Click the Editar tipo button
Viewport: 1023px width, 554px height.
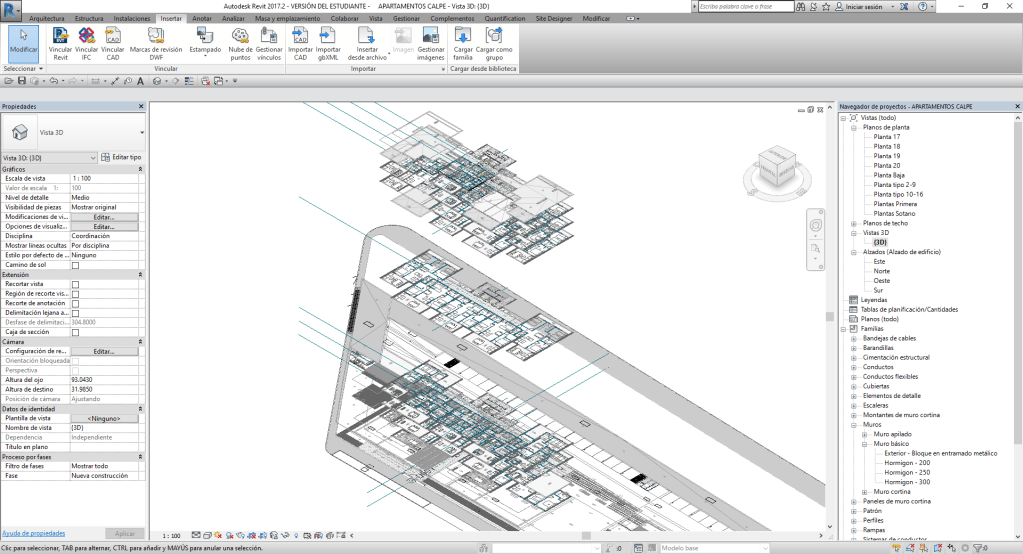[x=121, y=157]
